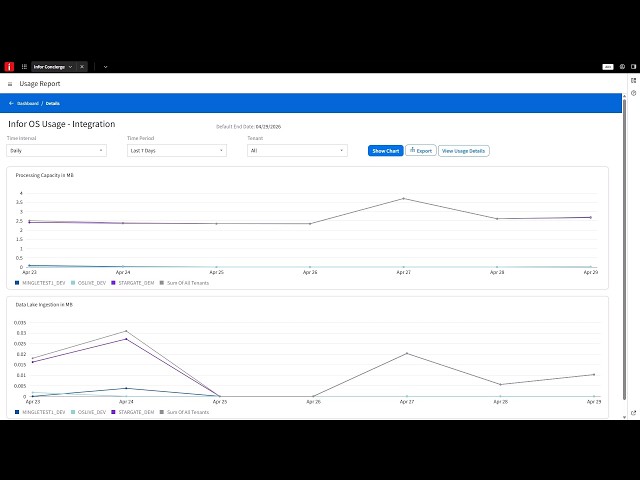Open the Time Period dropdown showing Last 7 Days
The width and height of the screenshot is (640, 480).
click(x=177, y=151)
